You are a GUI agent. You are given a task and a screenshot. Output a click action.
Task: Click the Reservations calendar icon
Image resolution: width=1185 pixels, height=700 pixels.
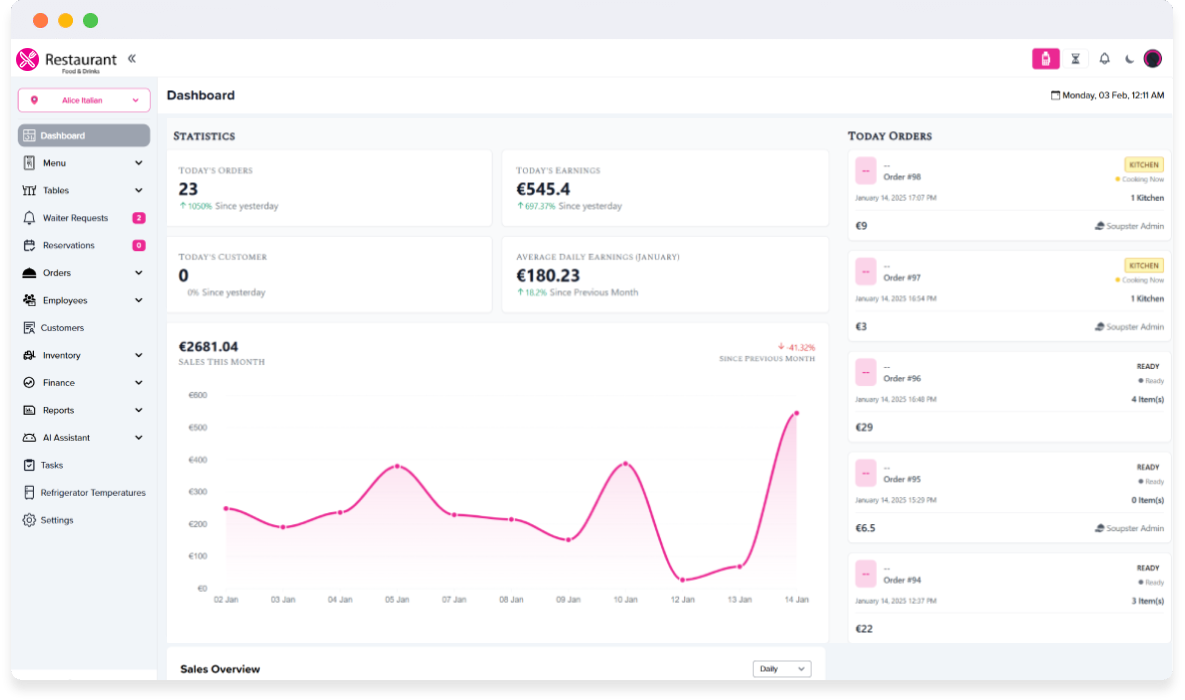pyautogui.click(x=29, y=245)
